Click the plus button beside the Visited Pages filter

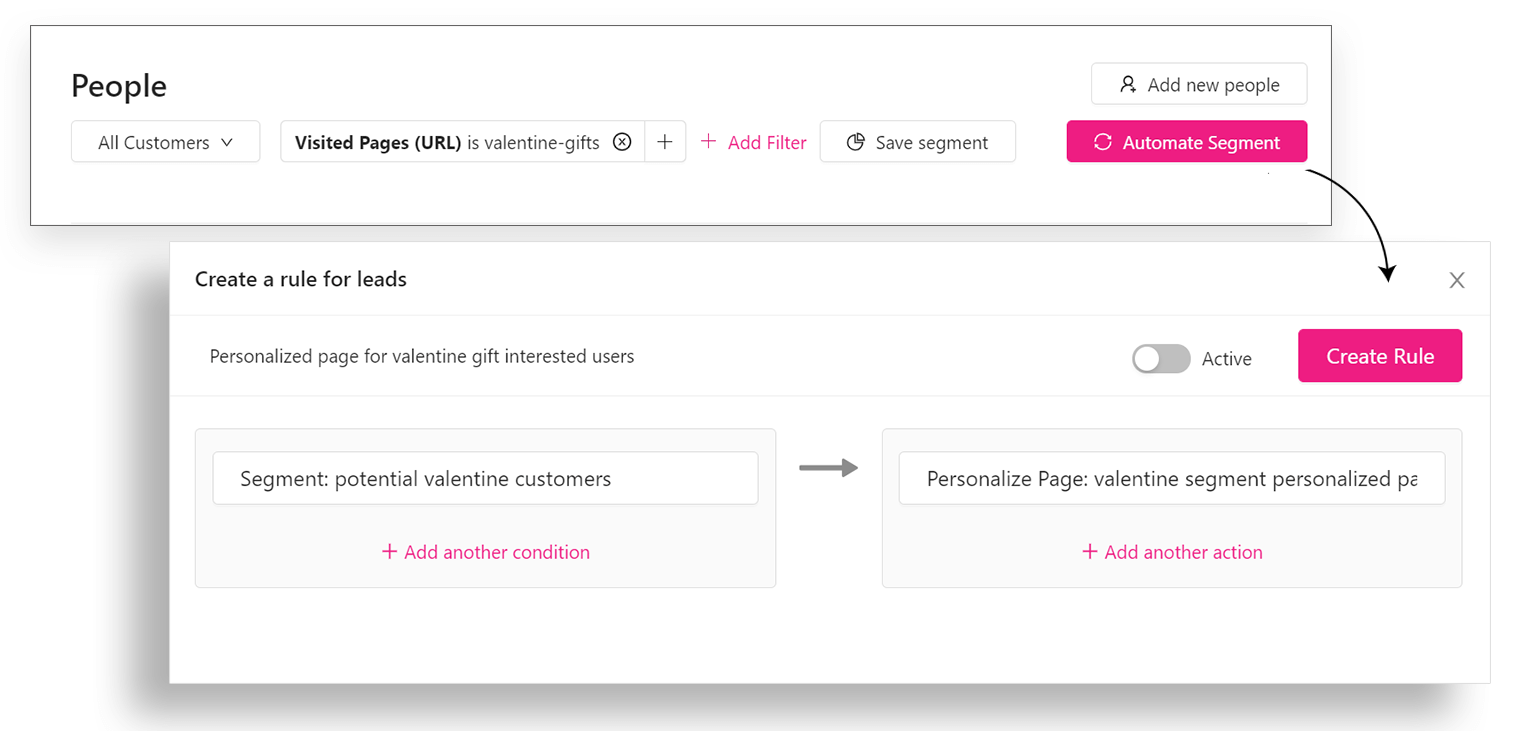tap(665, 142)
